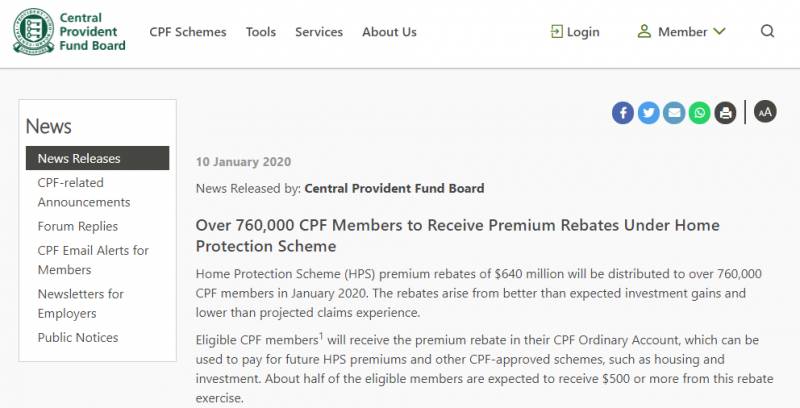Open CPF Email Alerts for Members
Viewport: 800px width, 408px height.
click(x=92, y=260)
